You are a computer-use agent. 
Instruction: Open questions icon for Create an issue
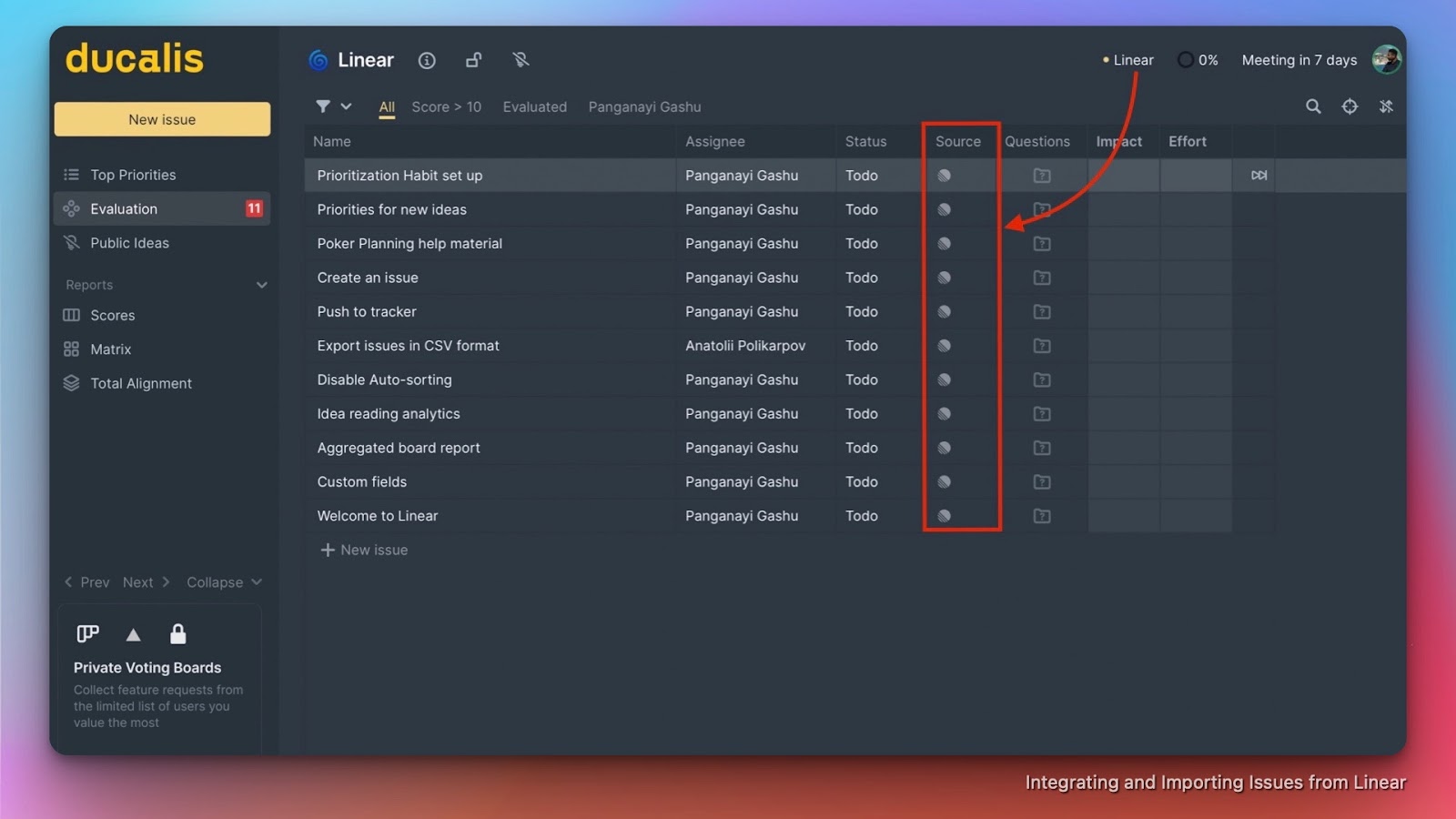(1042, 278)
